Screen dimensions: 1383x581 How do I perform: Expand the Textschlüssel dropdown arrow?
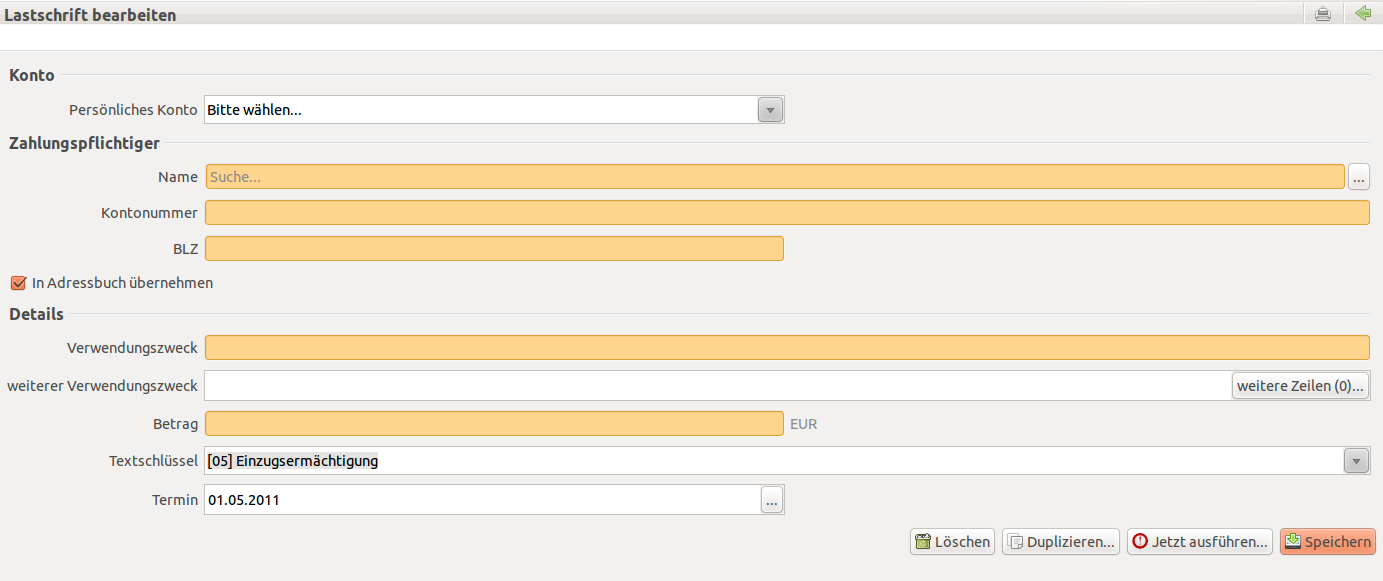[x=1356, y=461]
